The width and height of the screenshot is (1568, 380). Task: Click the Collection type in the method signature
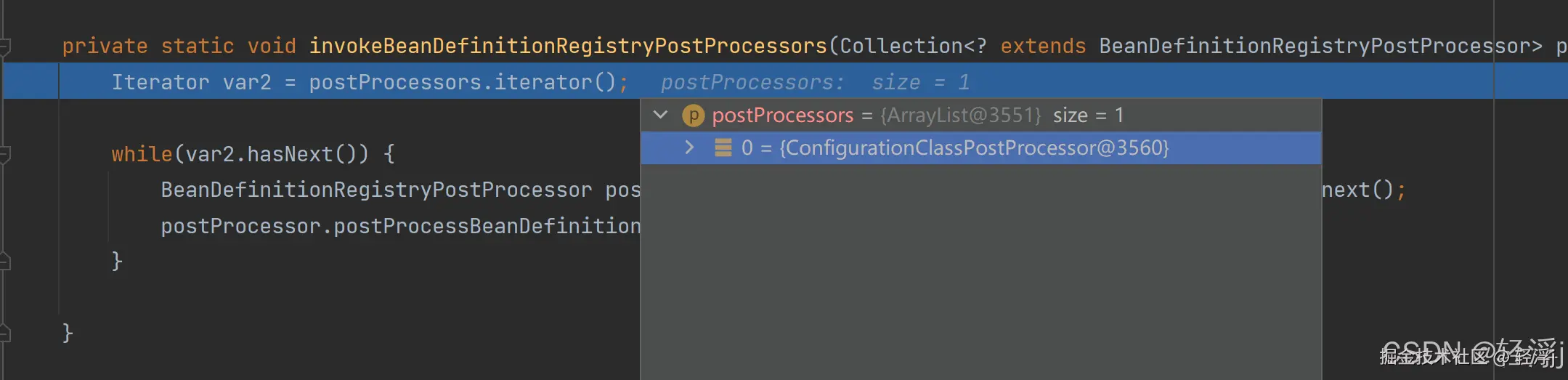tap(901, 47)
